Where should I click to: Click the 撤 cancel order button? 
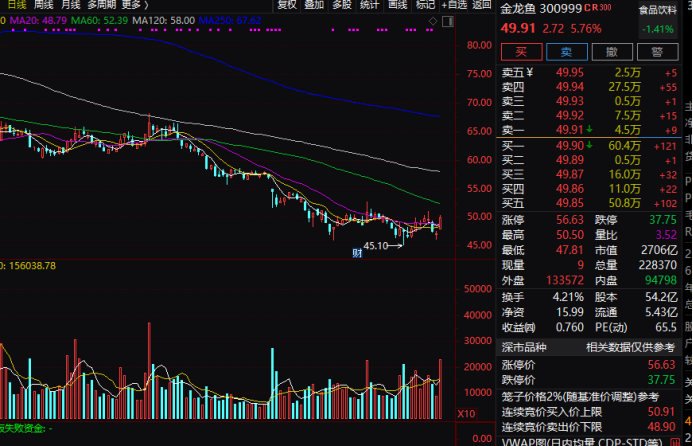pos(612,52)
